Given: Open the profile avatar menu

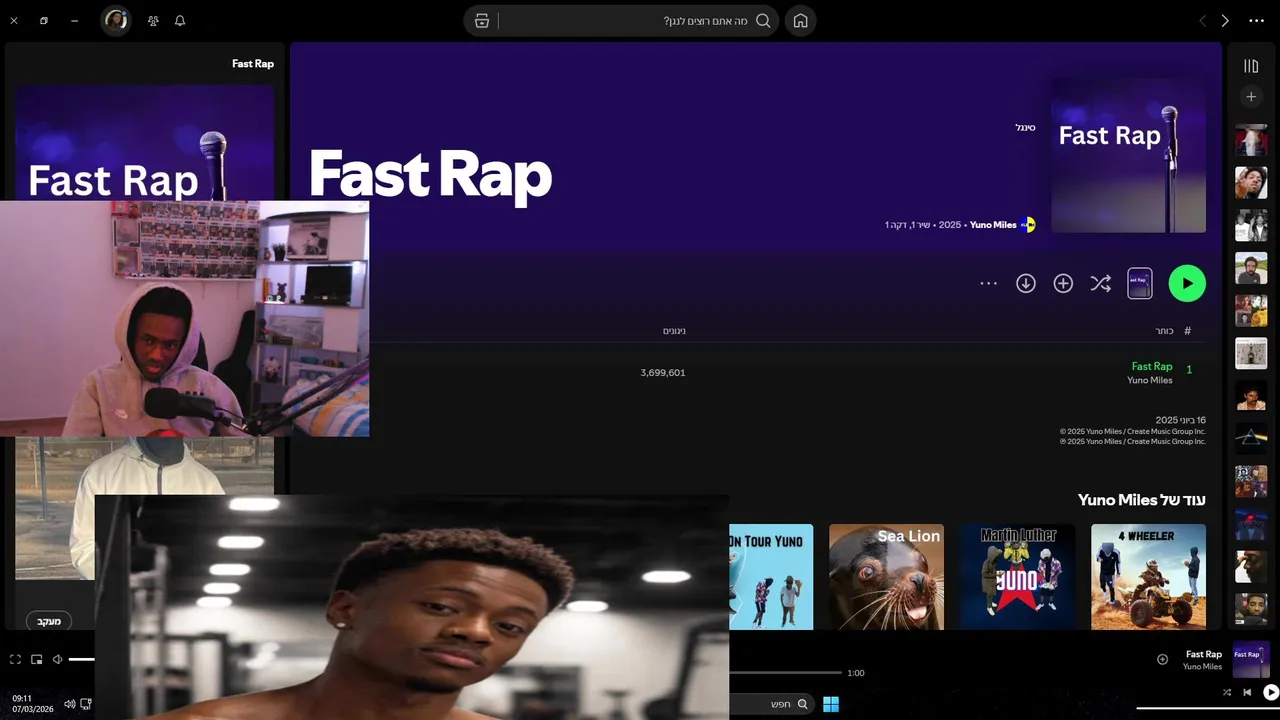Looking at the screenshot, I should tap(116, 20).
